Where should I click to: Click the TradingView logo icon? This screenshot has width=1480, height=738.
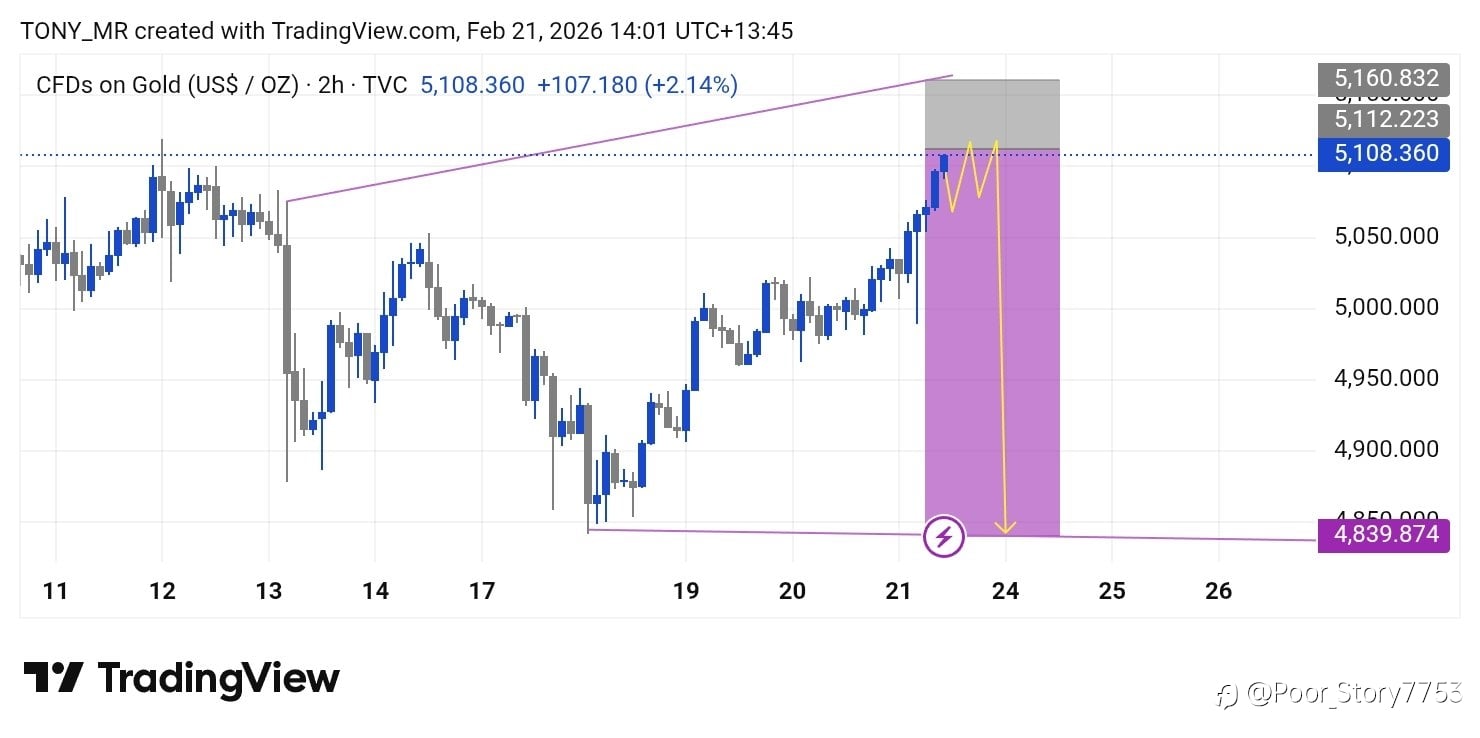coord(53,678)
